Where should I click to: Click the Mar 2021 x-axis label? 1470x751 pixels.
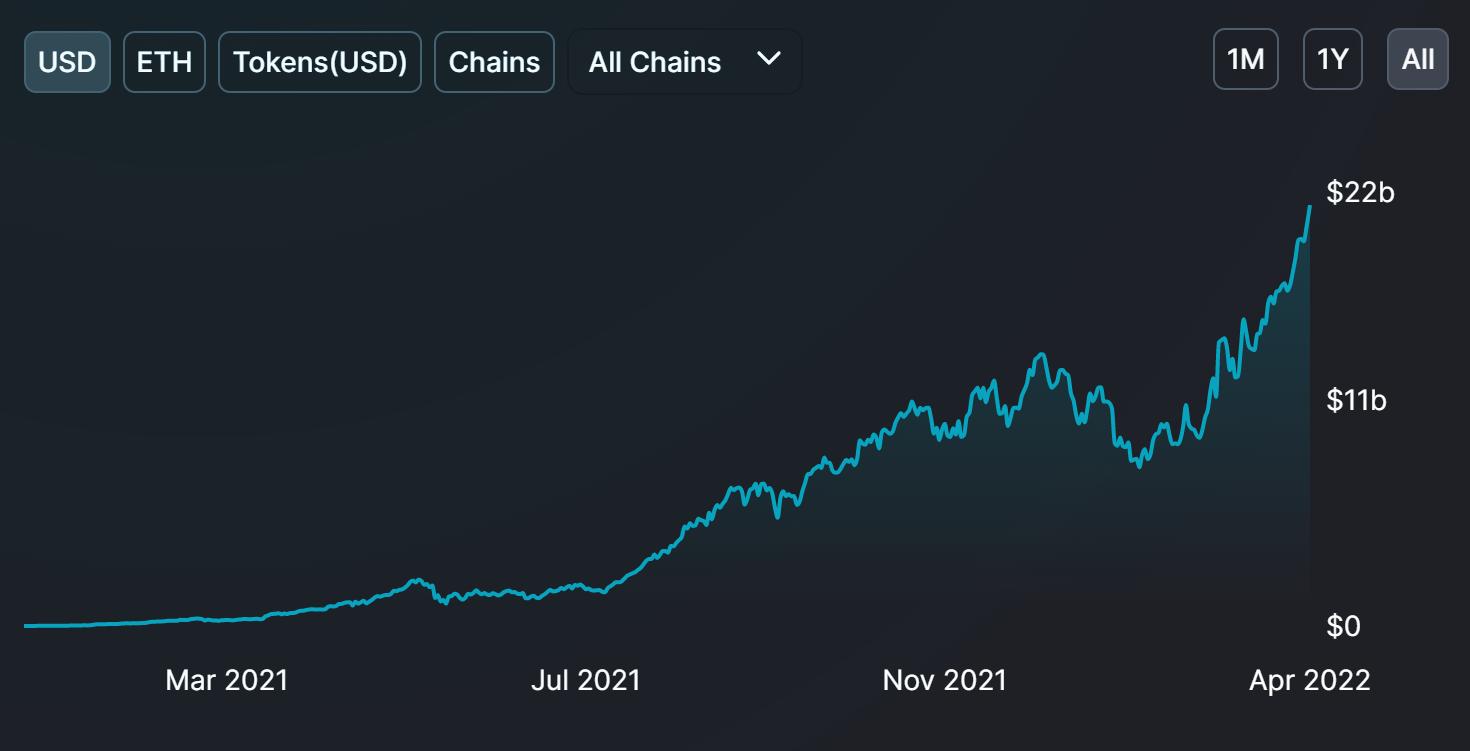tap(227, 681)
